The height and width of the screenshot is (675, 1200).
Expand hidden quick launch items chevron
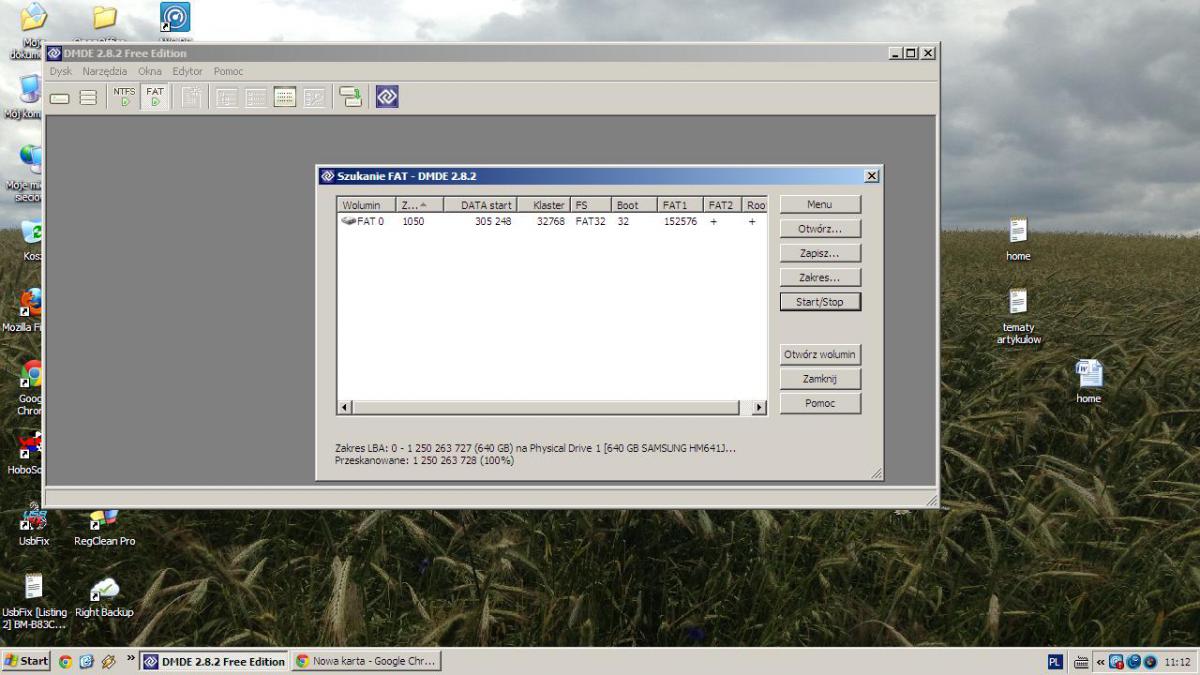(x=131, y=659)
